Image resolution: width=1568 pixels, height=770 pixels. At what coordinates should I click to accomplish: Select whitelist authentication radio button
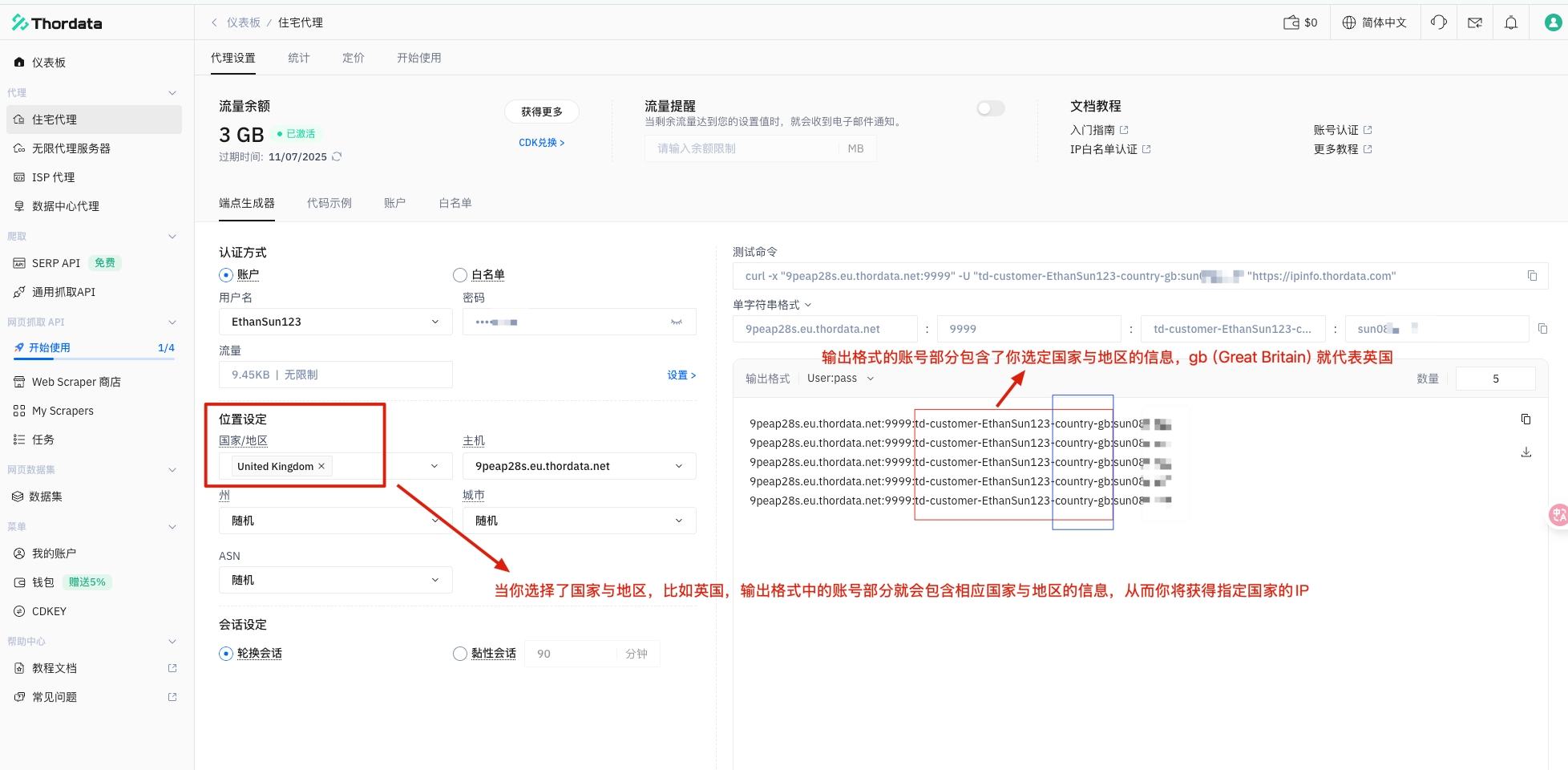pos(460,275)
